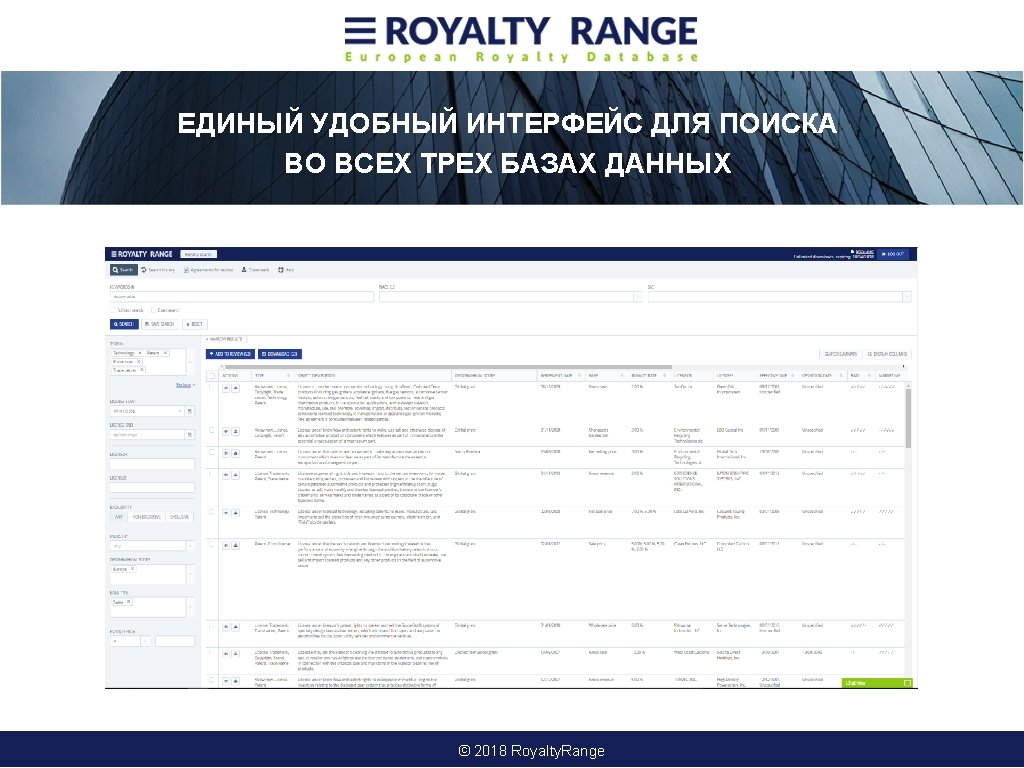Click download icon in the Wholesale price row

[x=235, y=627]
